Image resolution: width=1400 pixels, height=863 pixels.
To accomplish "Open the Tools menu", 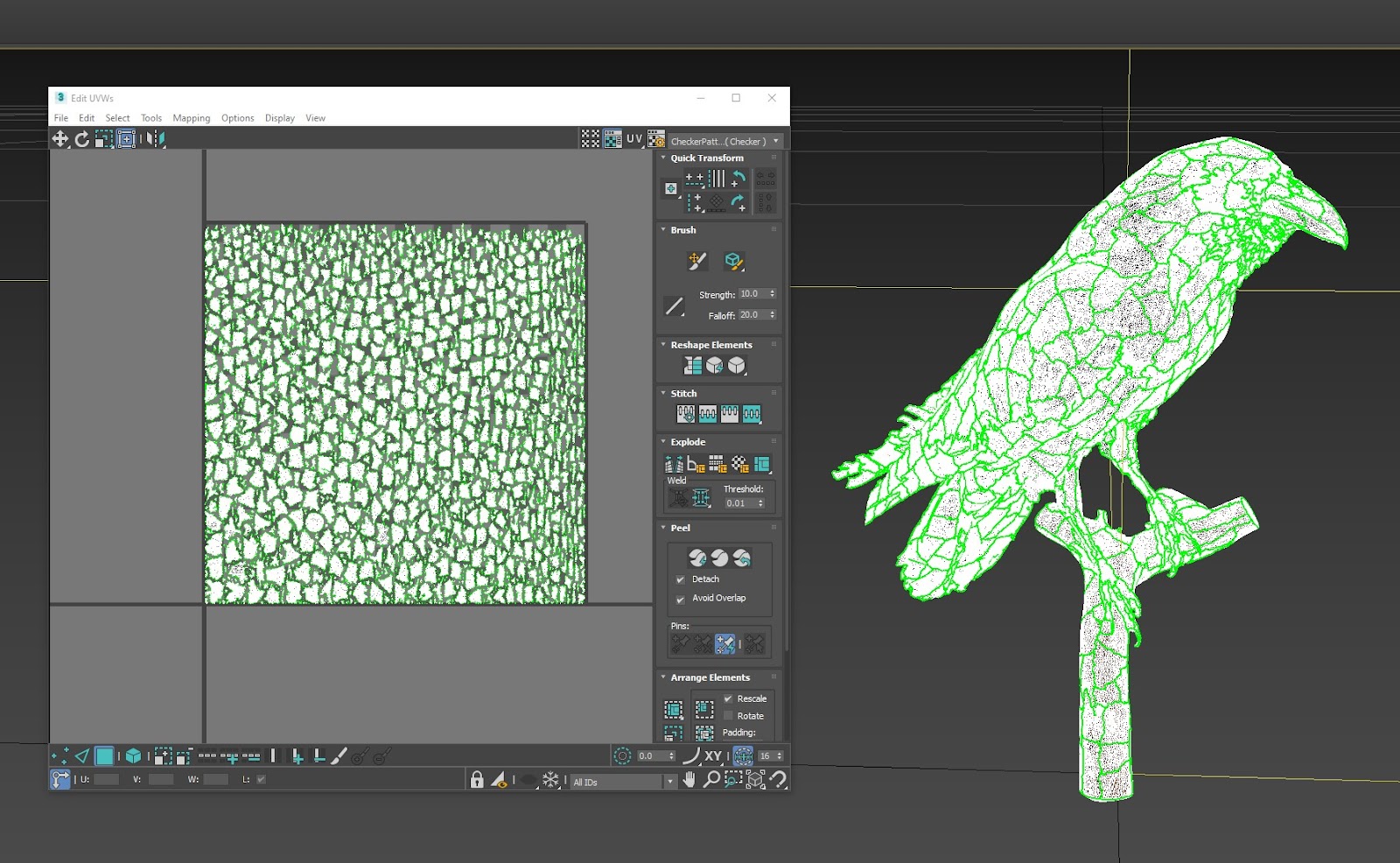I will point(151,118).
